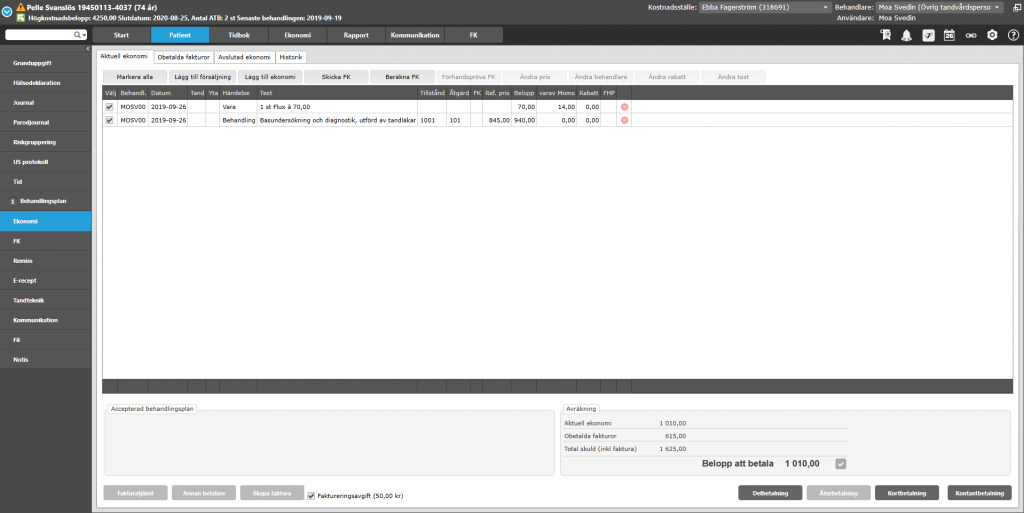Screen dimensions: 1024x513
Task: Delete the Flux item row with red icon
Action: [624, 106]
